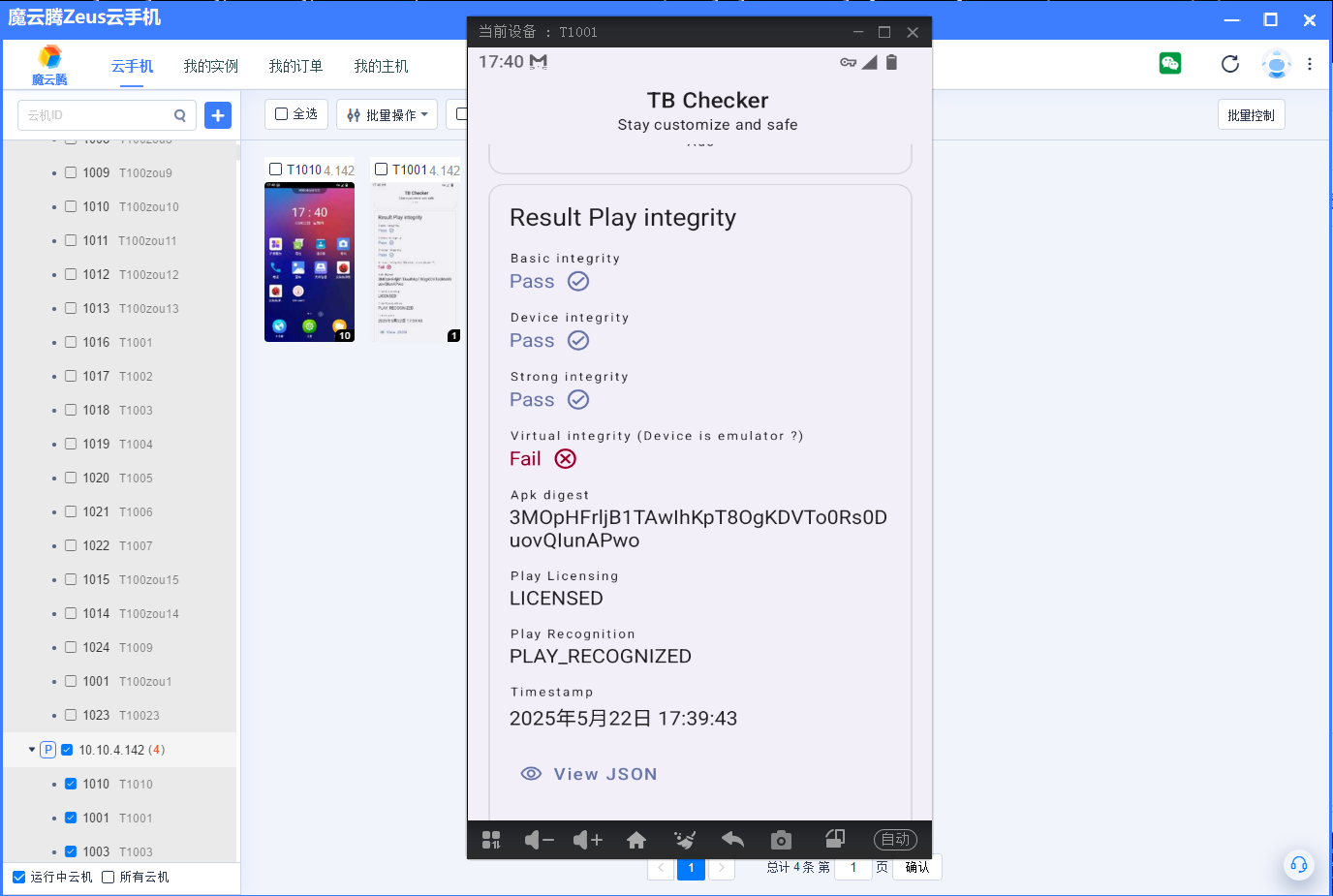The image size is (1333, 896).
Task: Enable the 所有云机 checkbox
Action: [x=108, y=877]
